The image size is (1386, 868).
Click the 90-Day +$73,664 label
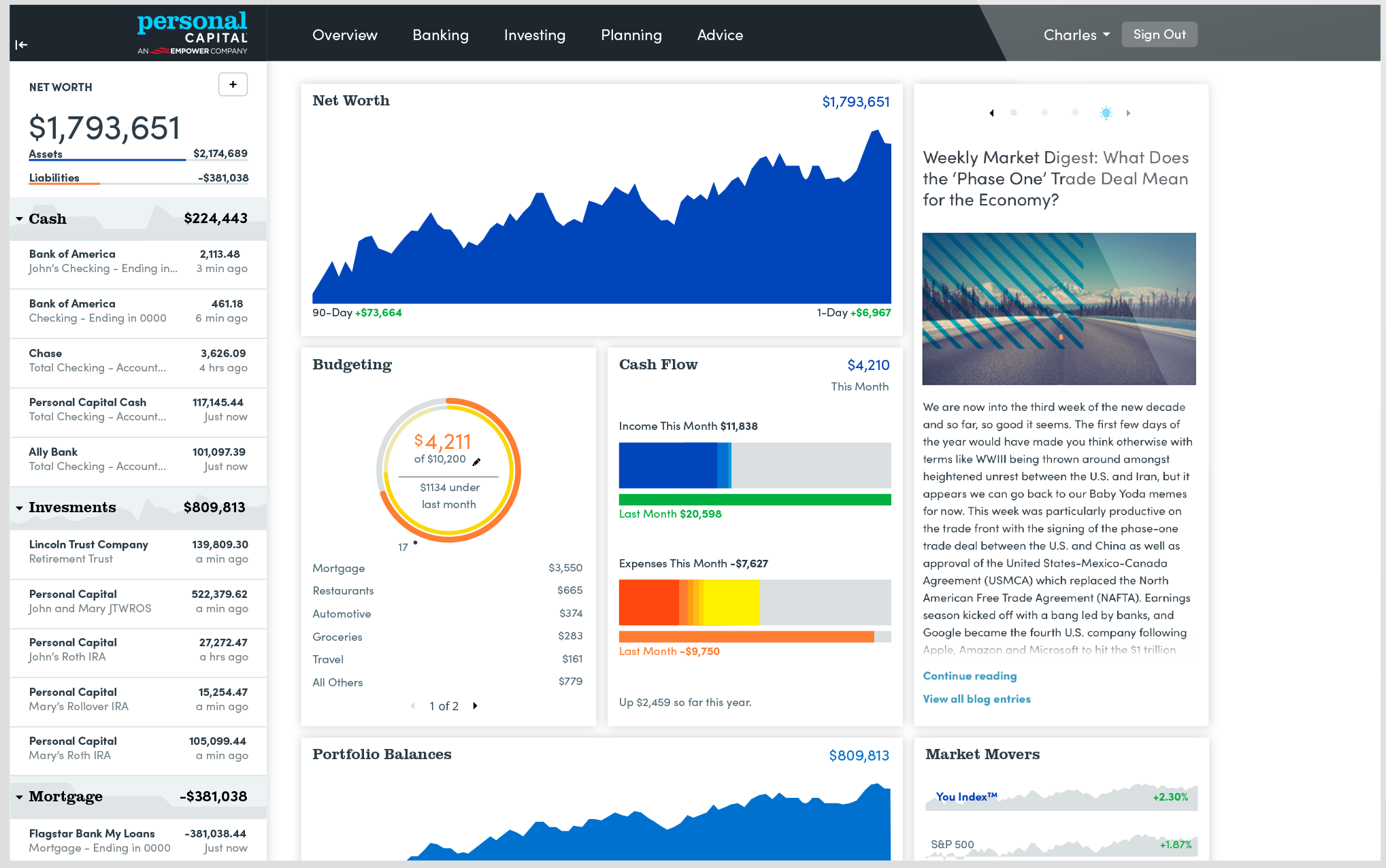(x=357, y=313)
